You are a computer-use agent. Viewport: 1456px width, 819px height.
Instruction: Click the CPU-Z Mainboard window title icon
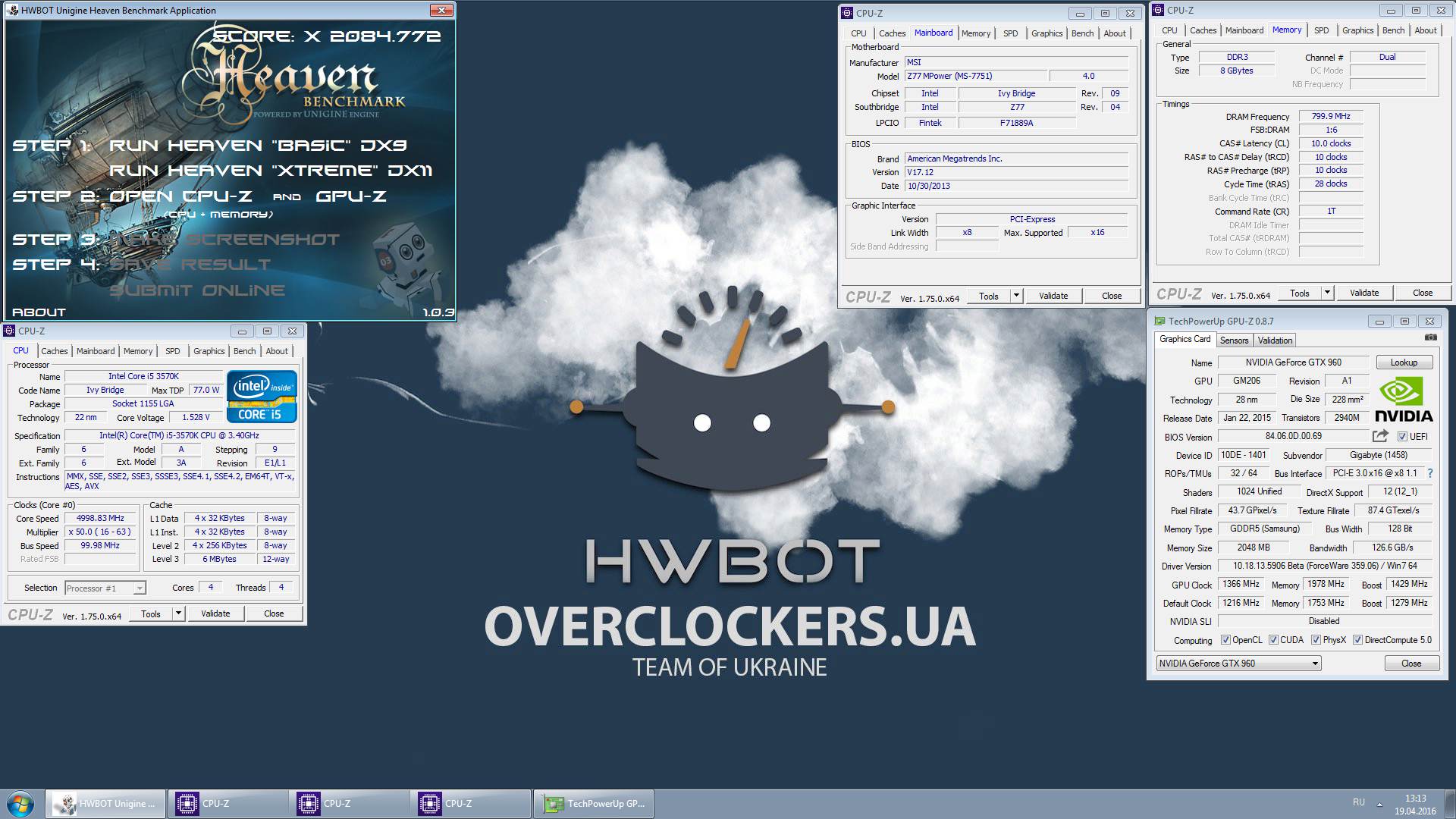coord(847,13)
